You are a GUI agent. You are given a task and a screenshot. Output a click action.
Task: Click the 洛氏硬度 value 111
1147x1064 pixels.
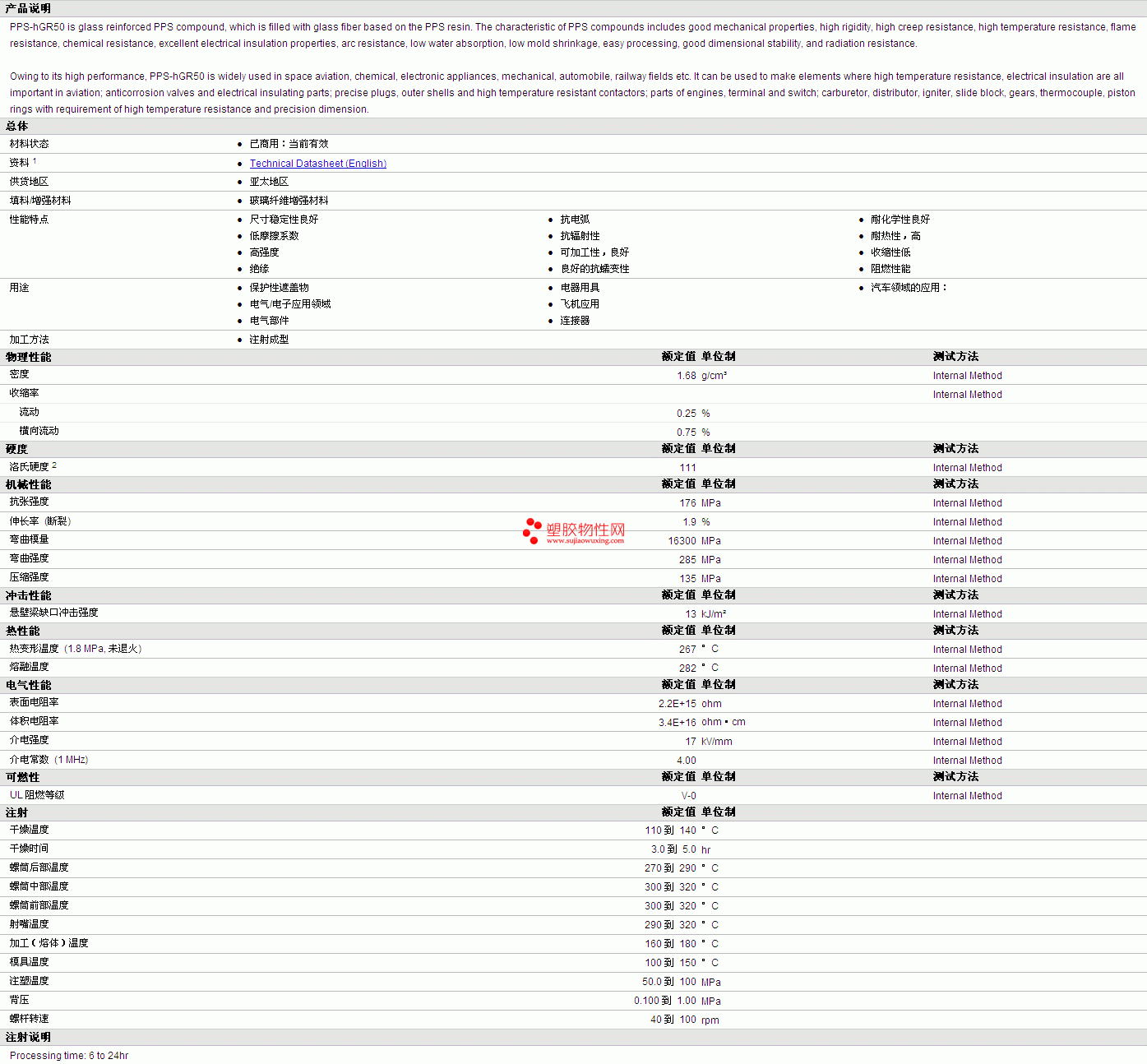coord(688,468)
